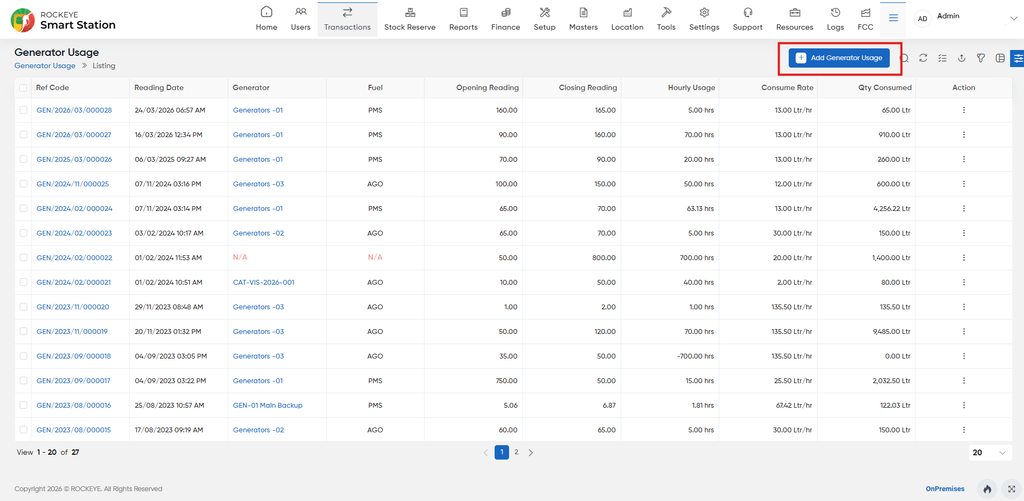Viewport: 1024px width, 501px height.
Task: Open the page size 20 dropdown
Action: coord(990,453)
